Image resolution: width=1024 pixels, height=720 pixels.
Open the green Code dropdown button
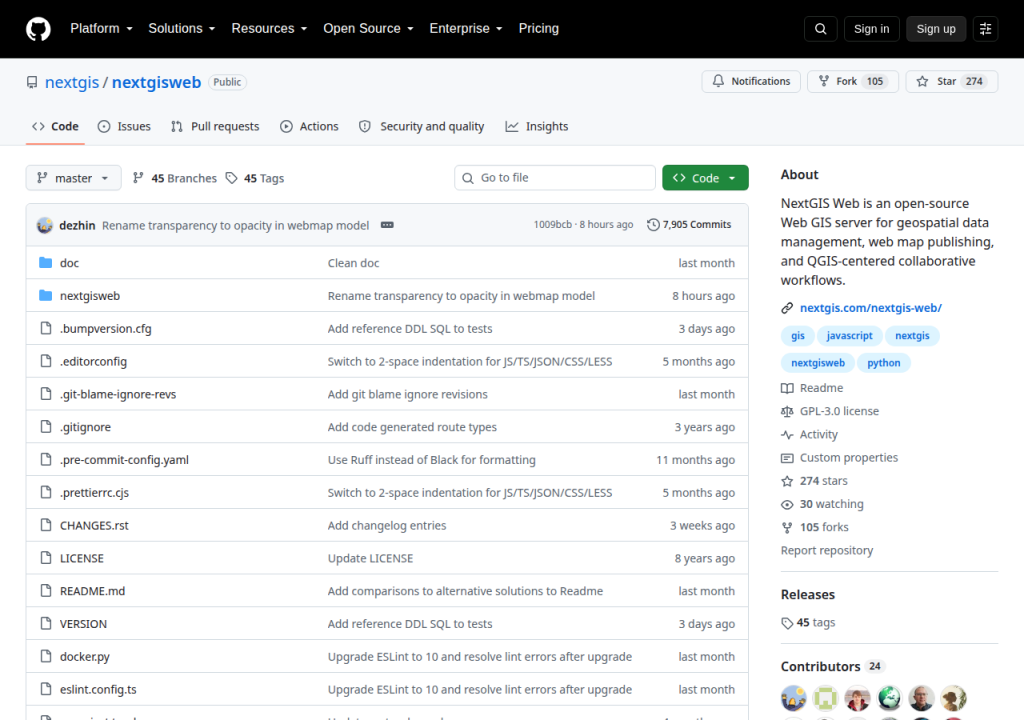pos(705,178)
